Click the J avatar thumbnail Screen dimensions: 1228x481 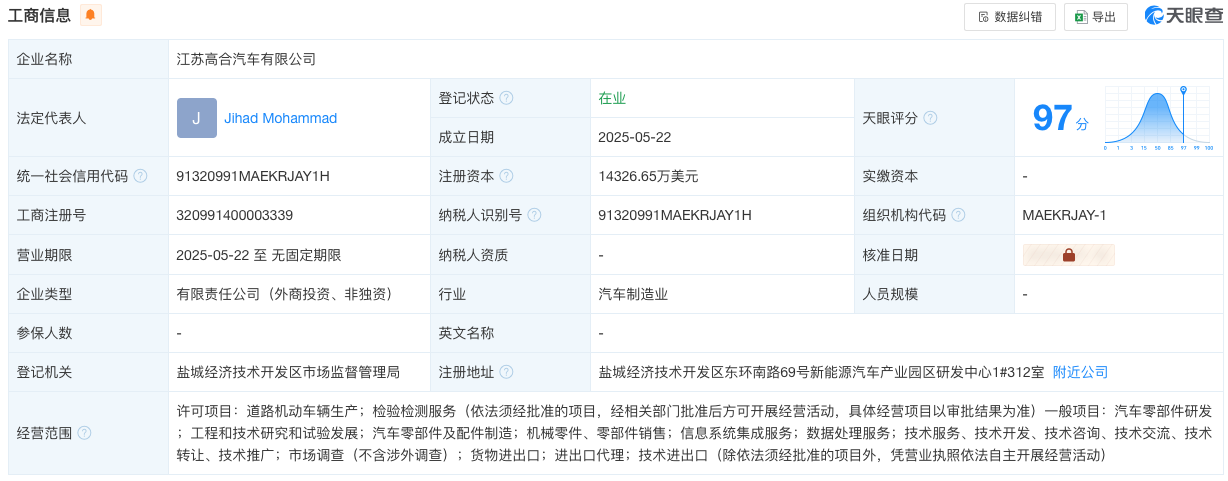pyautogui.click(x=197, y=118)
